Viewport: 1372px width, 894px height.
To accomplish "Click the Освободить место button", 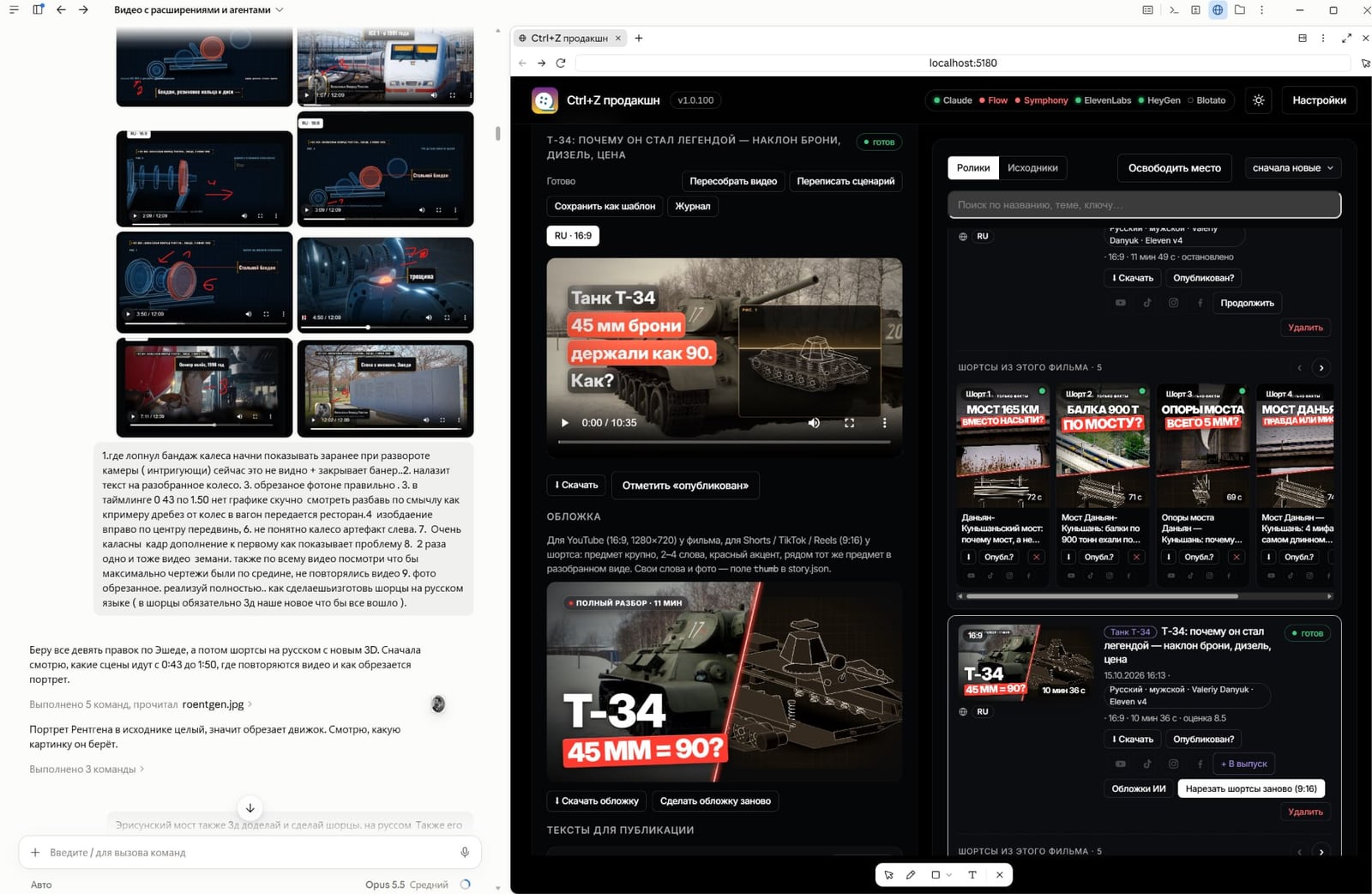I will pos(1174,168).
